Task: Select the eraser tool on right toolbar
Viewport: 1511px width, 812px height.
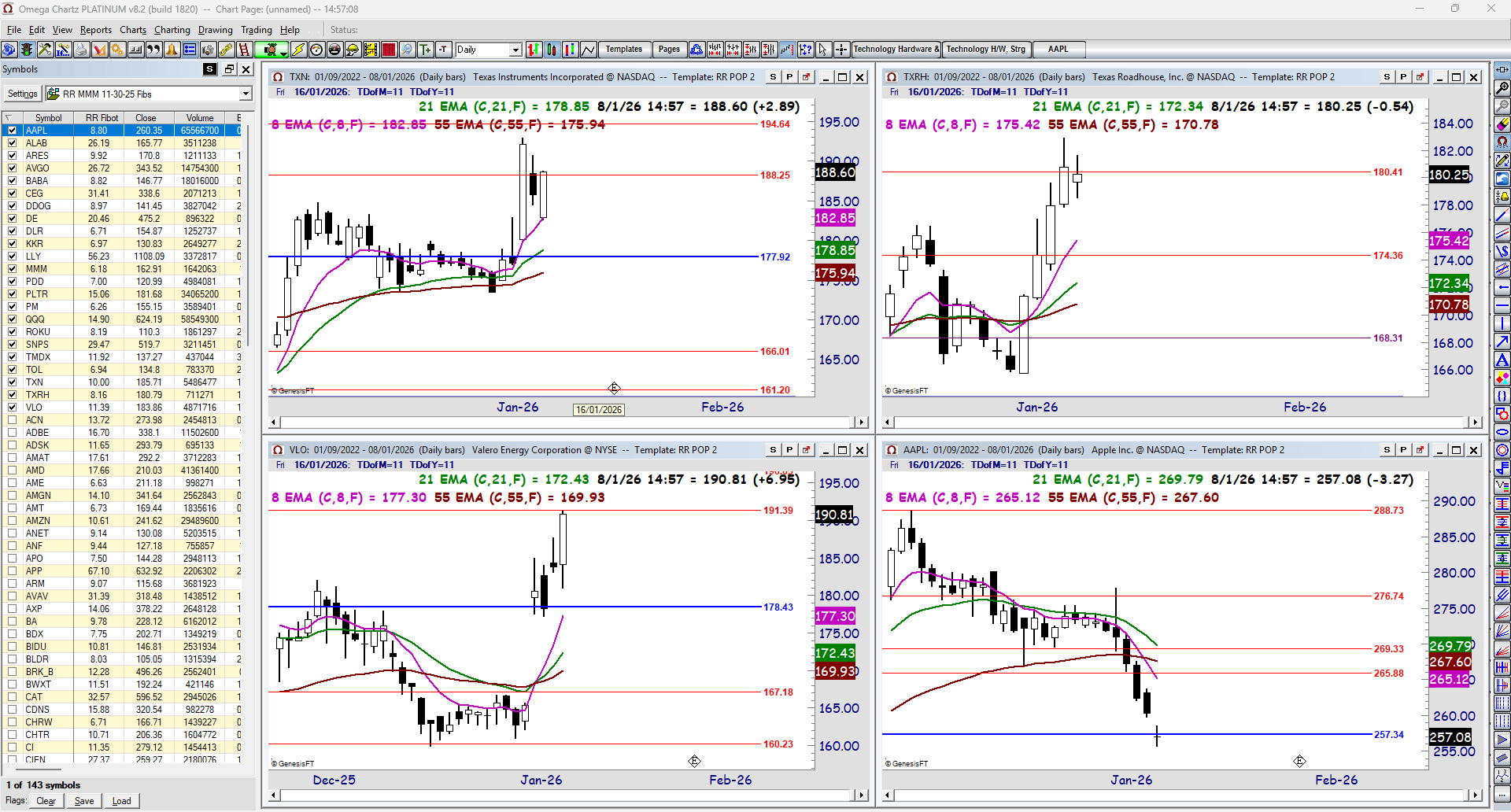Action: (x=1502, y=124)
